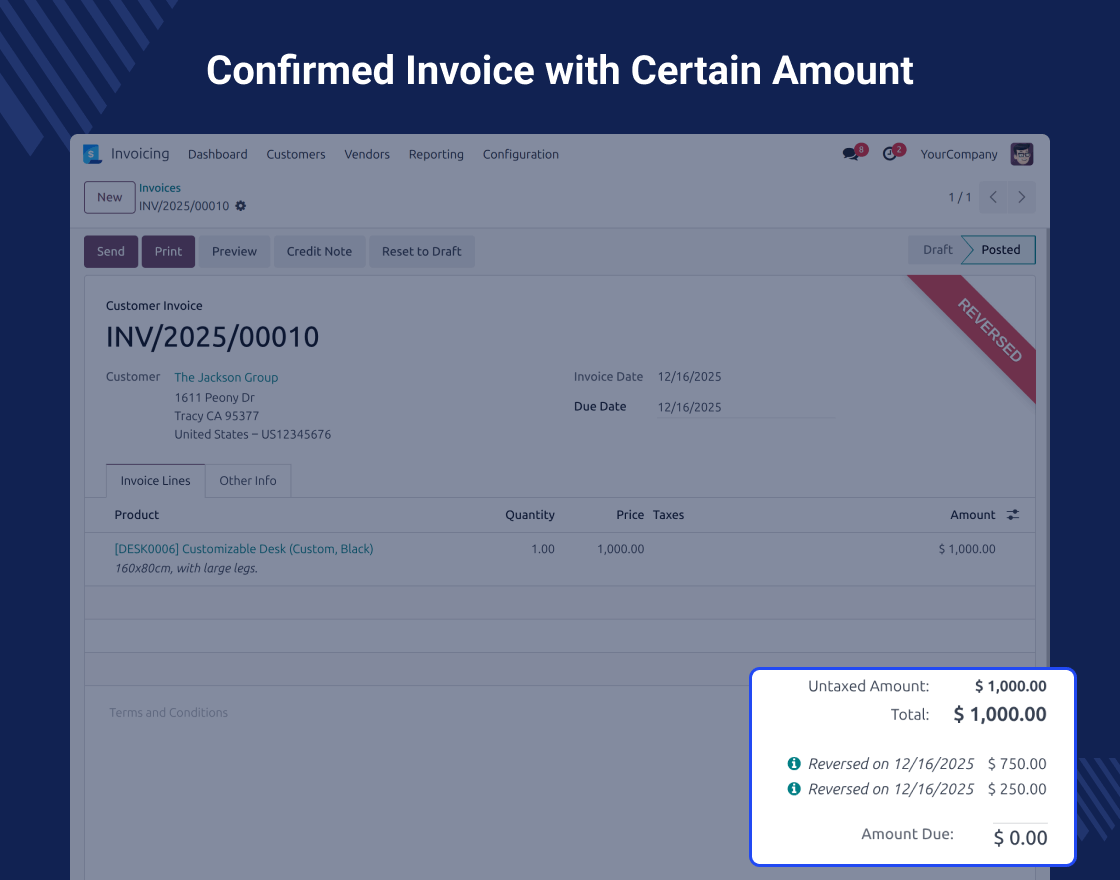The image size is (1120, 880).
Task: Open the Invoice Lines tab
Action: 155,481
